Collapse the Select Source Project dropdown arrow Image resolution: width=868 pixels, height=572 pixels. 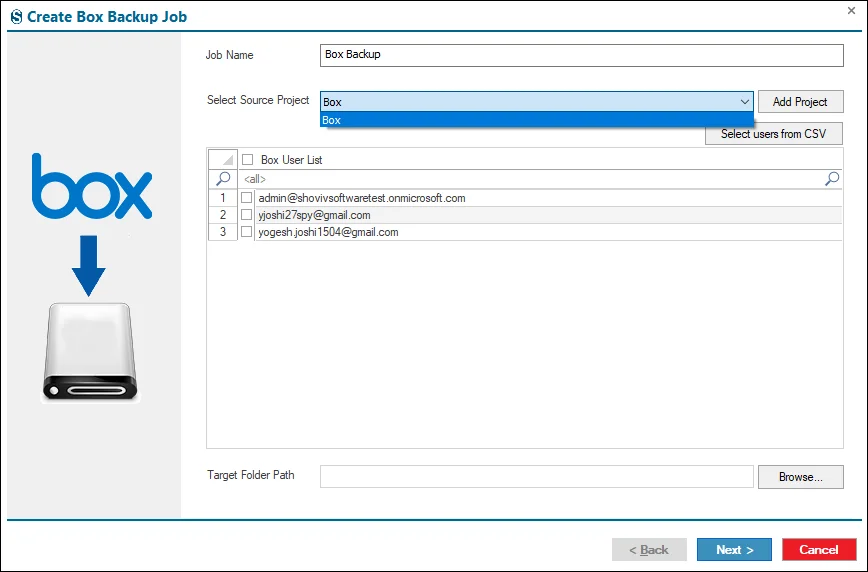(745, 102)
